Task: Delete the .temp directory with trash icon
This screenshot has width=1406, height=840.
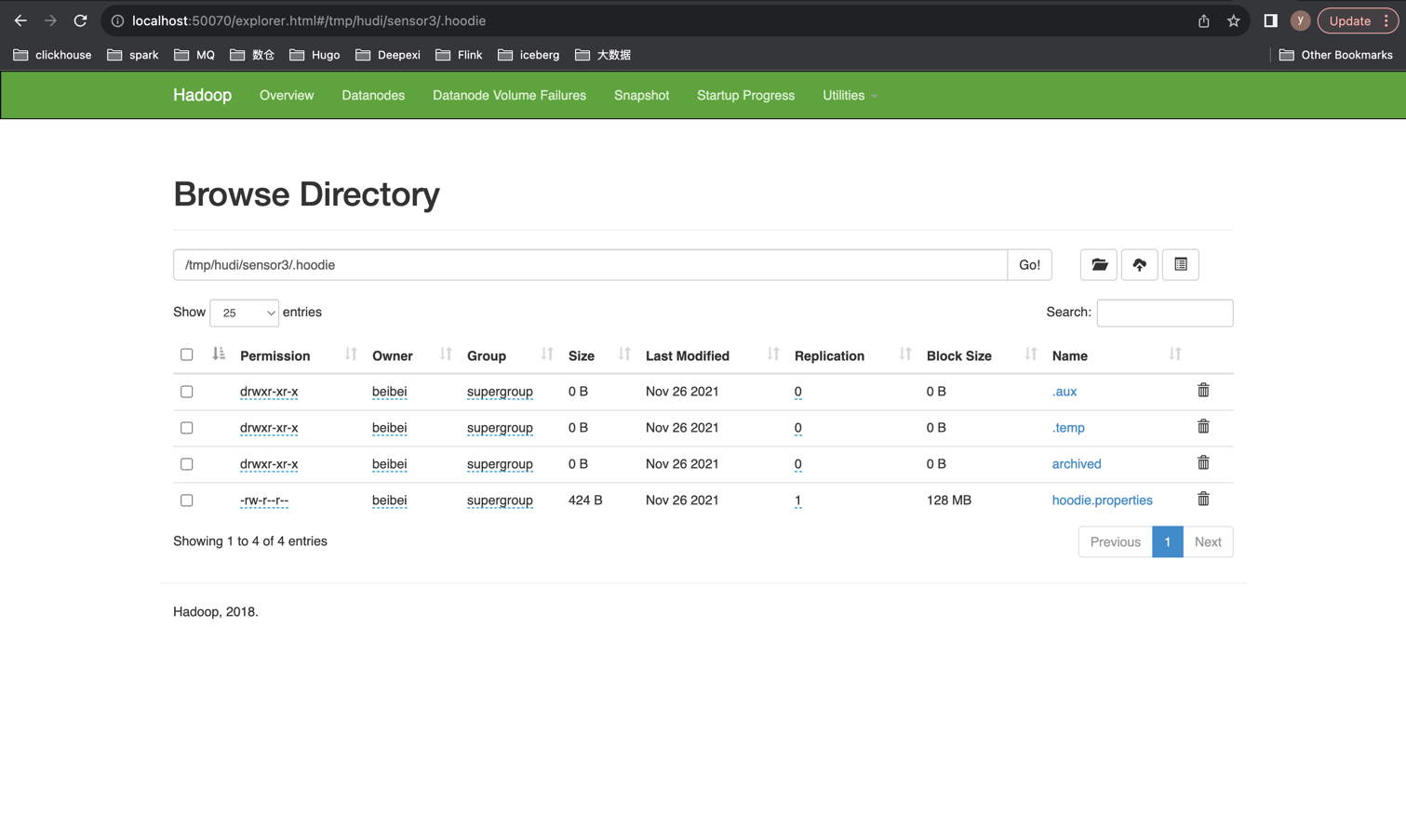Action: [1203, 427]
